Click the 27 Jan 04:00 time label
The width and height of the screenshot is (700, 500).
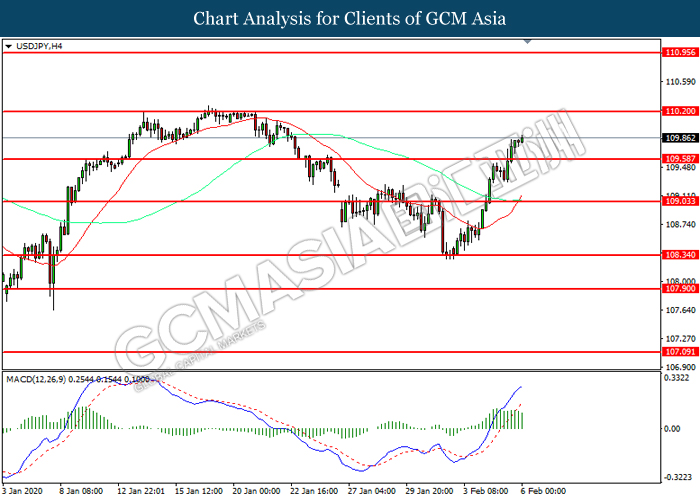pyautogui.click(x=372, y=491)
